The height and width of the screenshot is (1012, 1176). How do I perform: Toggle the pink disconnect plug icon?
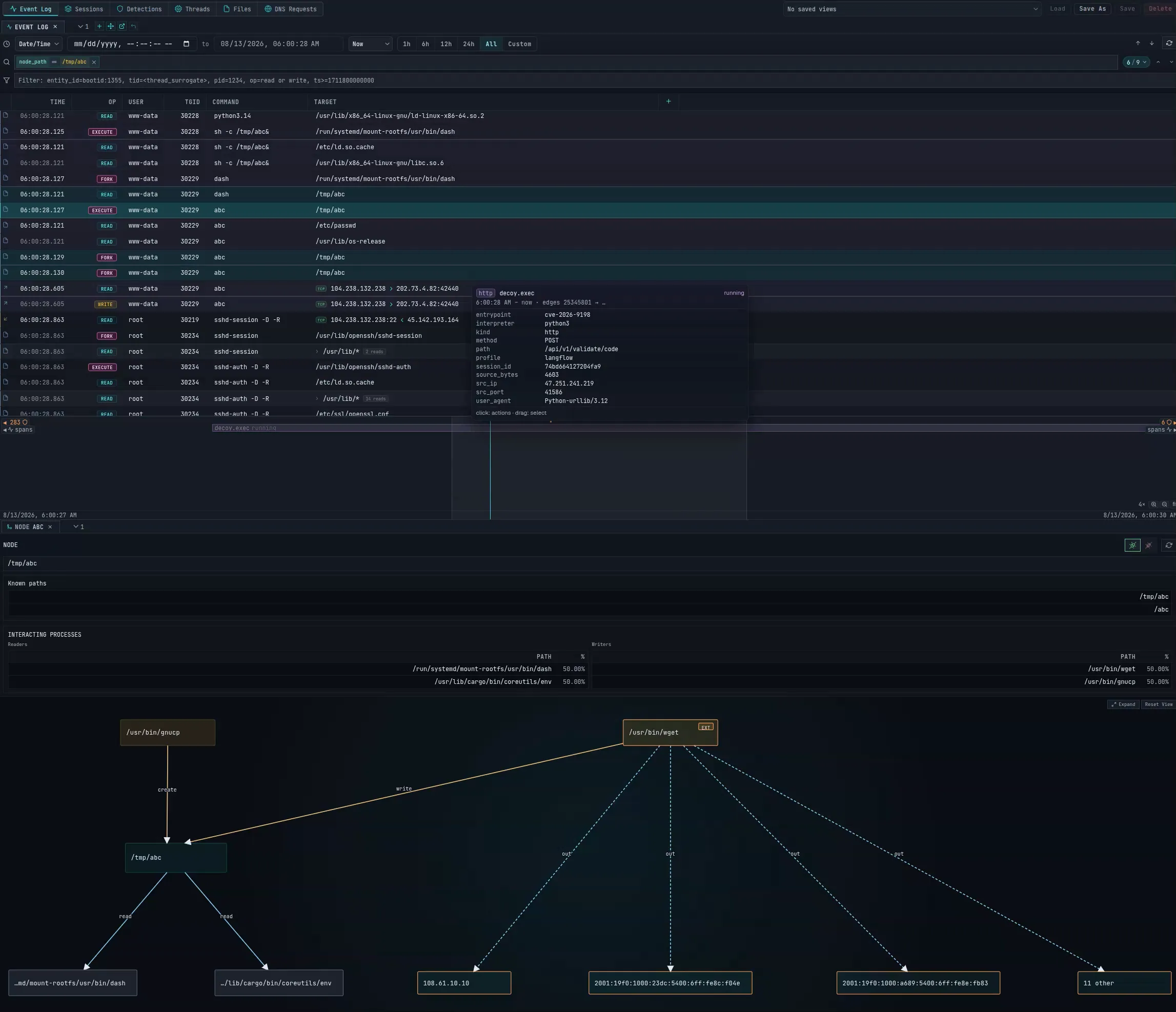(x=1148, y=545)
